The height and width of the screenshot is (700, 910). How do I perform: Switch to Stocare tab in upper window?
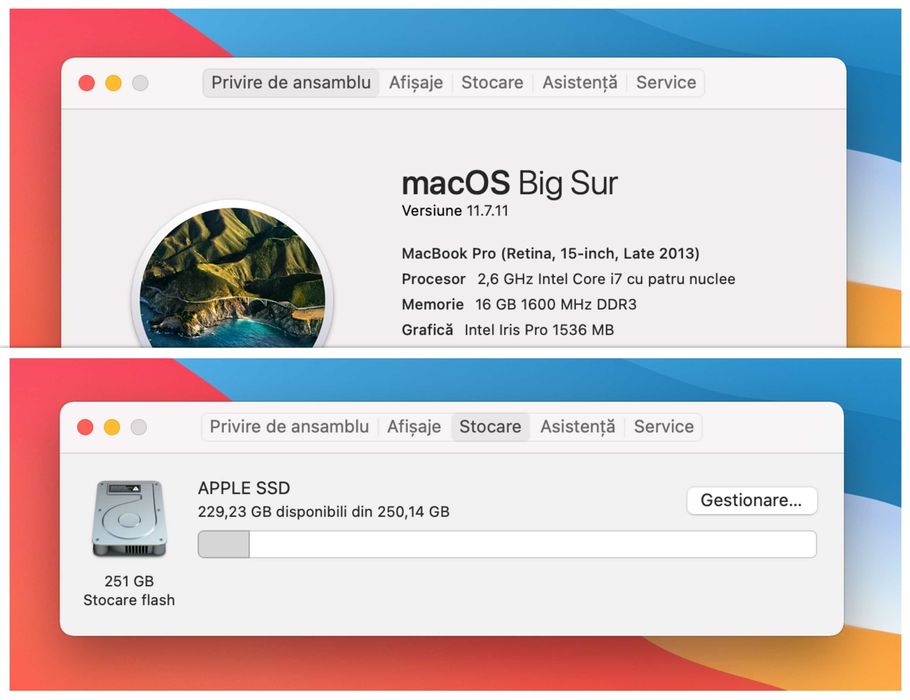[x=492, y=82]
